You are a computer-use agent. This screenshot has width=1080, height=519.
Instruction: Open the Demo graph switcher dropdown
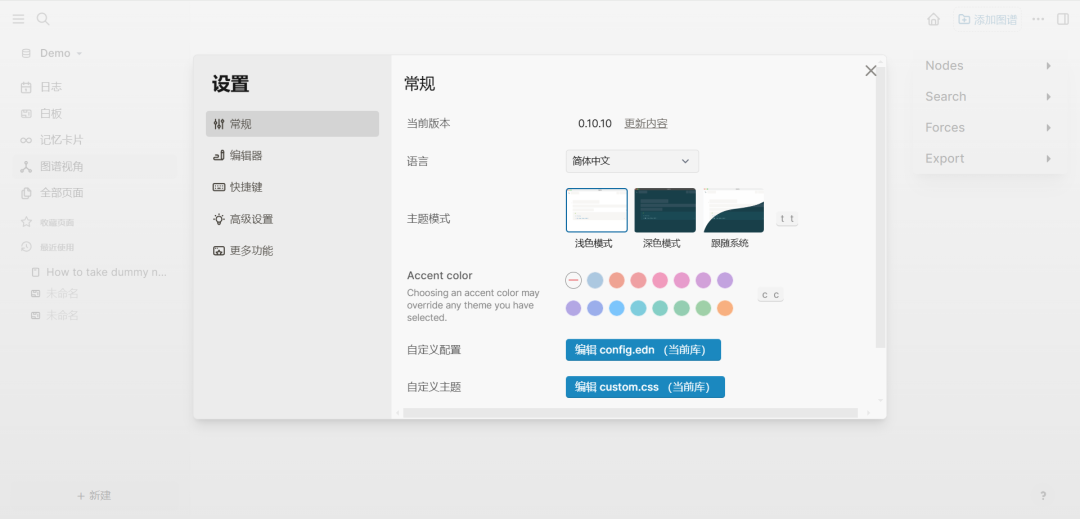tap(61, 53)
